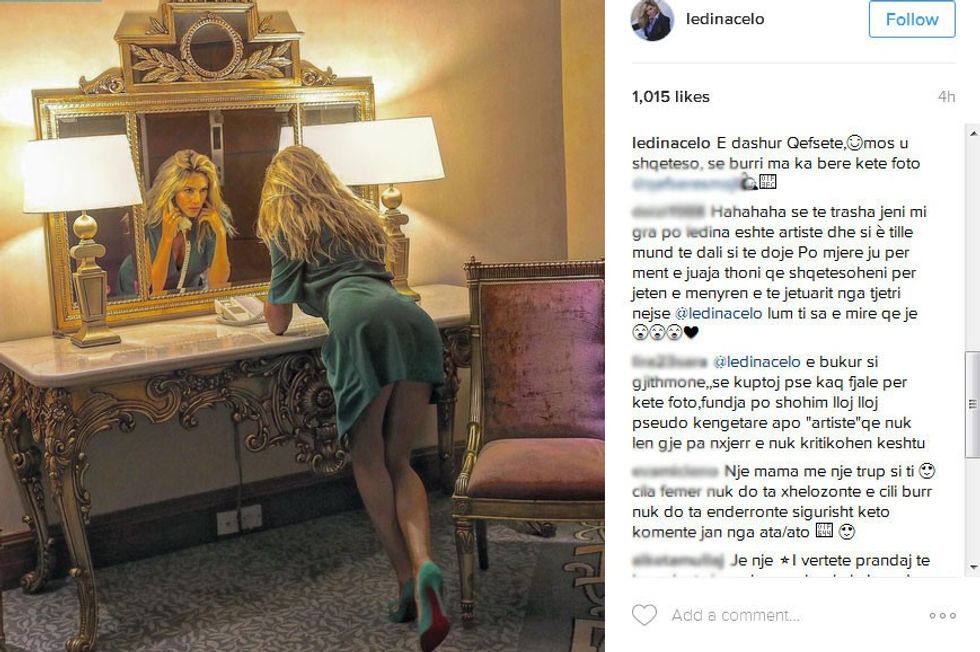The width and height of the screenshot is (980, 652).
Task: Click the comments scrollbar up arrow
Action: [x=973, y=133]
